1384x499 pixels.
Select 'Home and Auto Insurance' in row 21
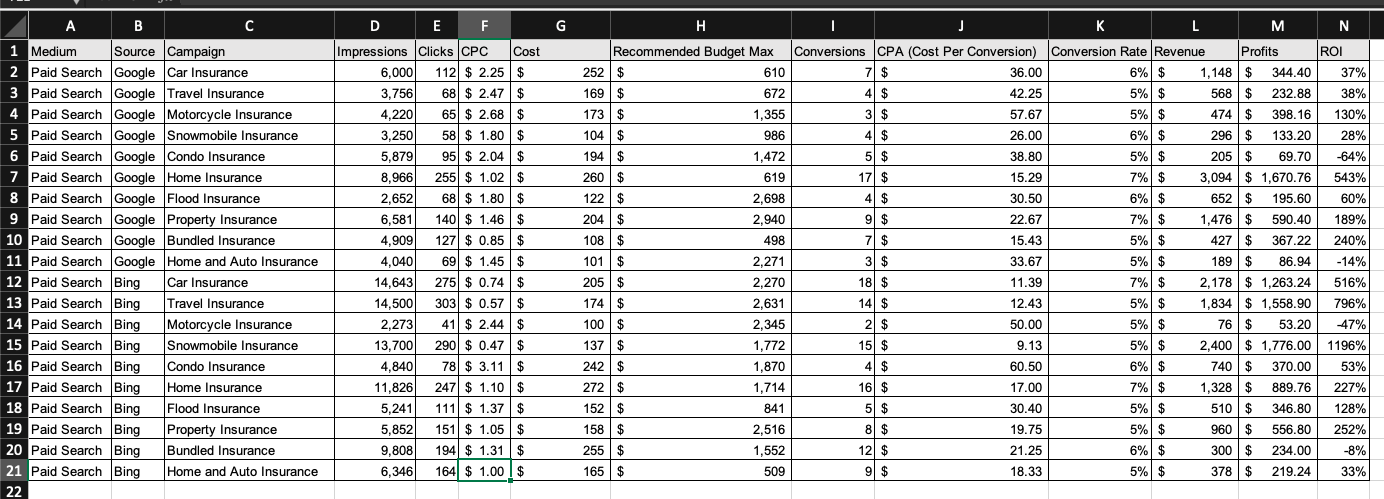pos(249,471)
